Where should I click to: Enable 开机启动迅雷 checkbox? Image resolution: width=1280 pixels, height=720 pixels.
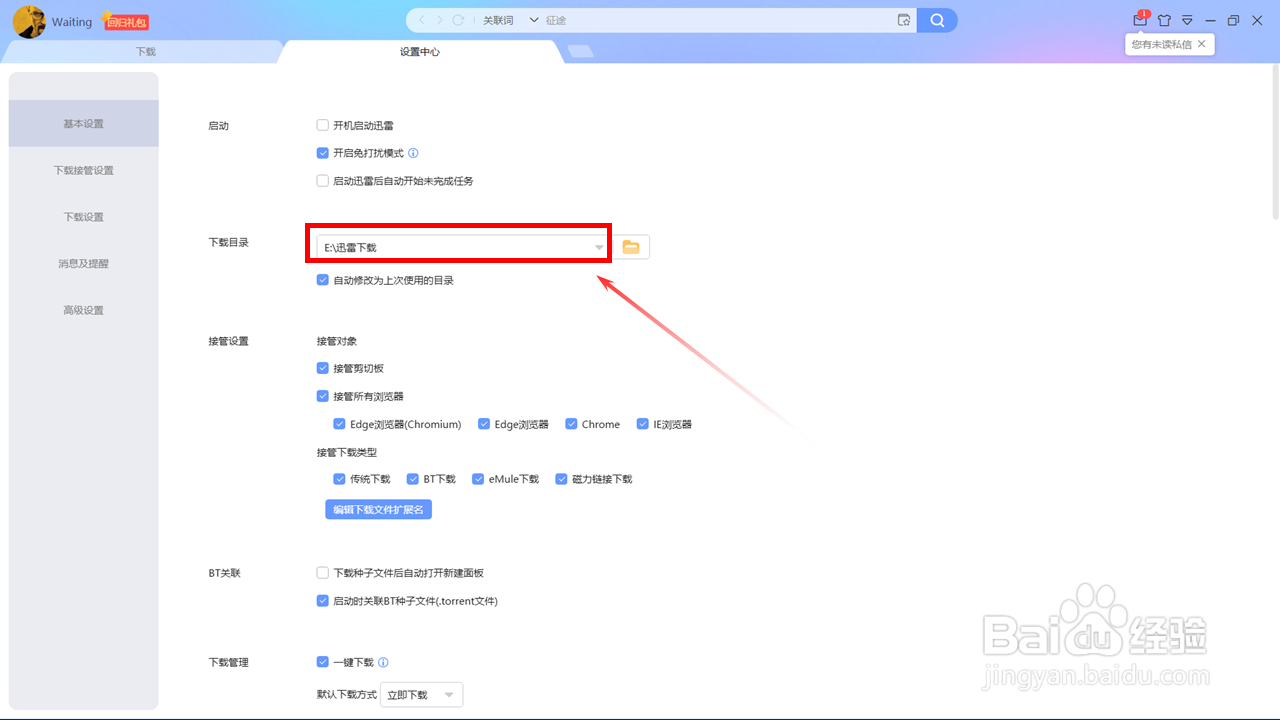(323, 125)
